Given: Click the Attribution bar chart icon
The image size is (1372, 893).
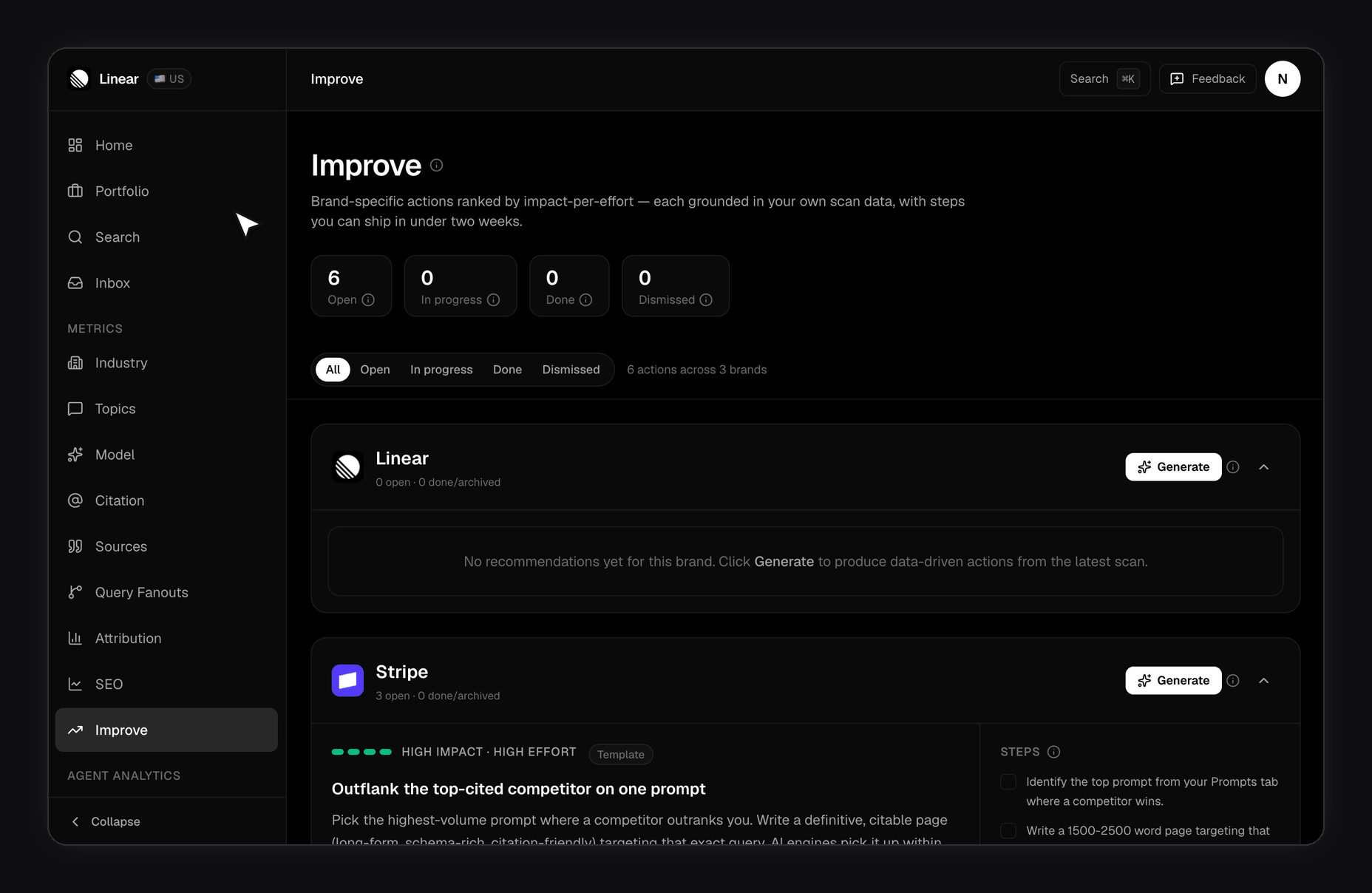Looking at the screenshot, I should [x=75, y=638].
